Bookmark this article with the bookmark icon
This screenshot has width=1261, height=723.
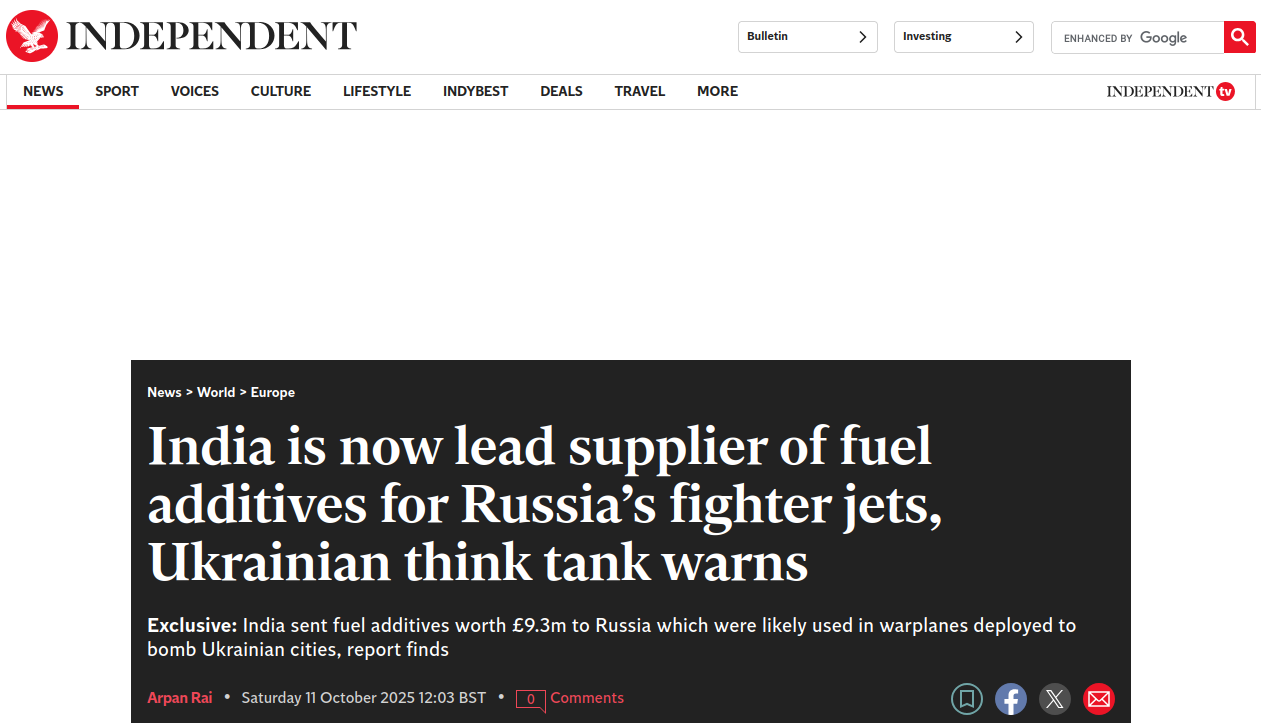coord(967,699)
